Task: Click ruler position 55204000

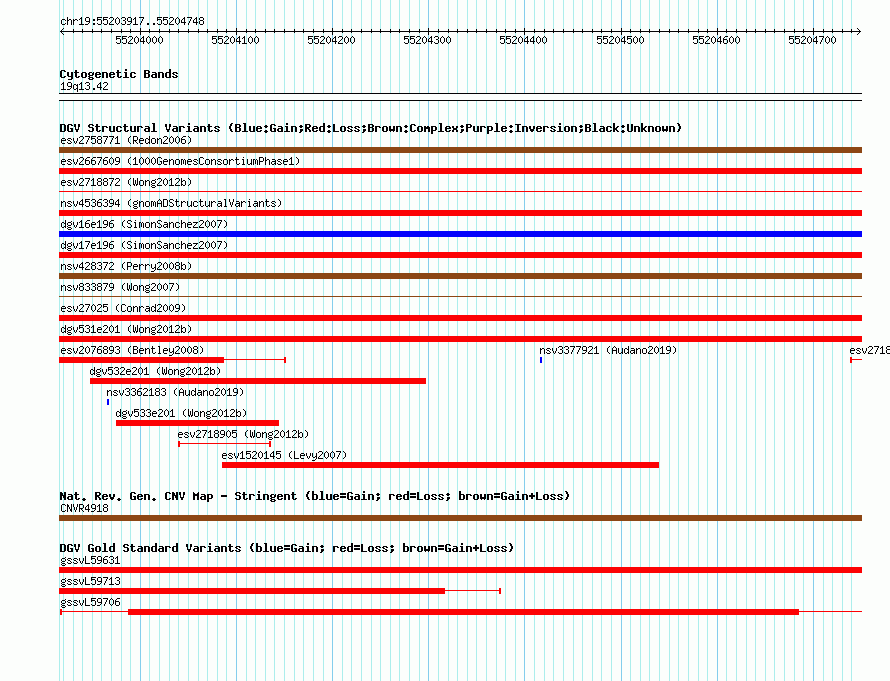Action: [x=139, y=40]
